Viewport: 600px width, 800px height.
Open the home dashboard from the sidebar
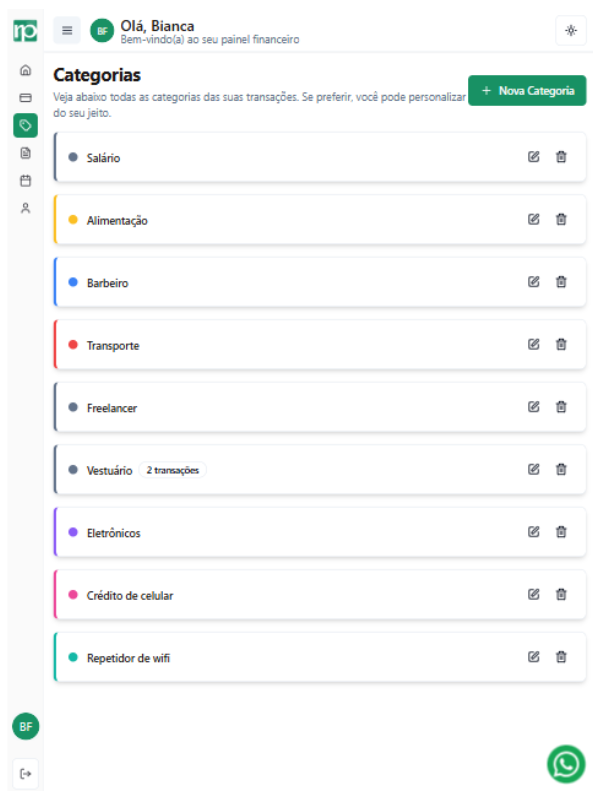point(25,71)
